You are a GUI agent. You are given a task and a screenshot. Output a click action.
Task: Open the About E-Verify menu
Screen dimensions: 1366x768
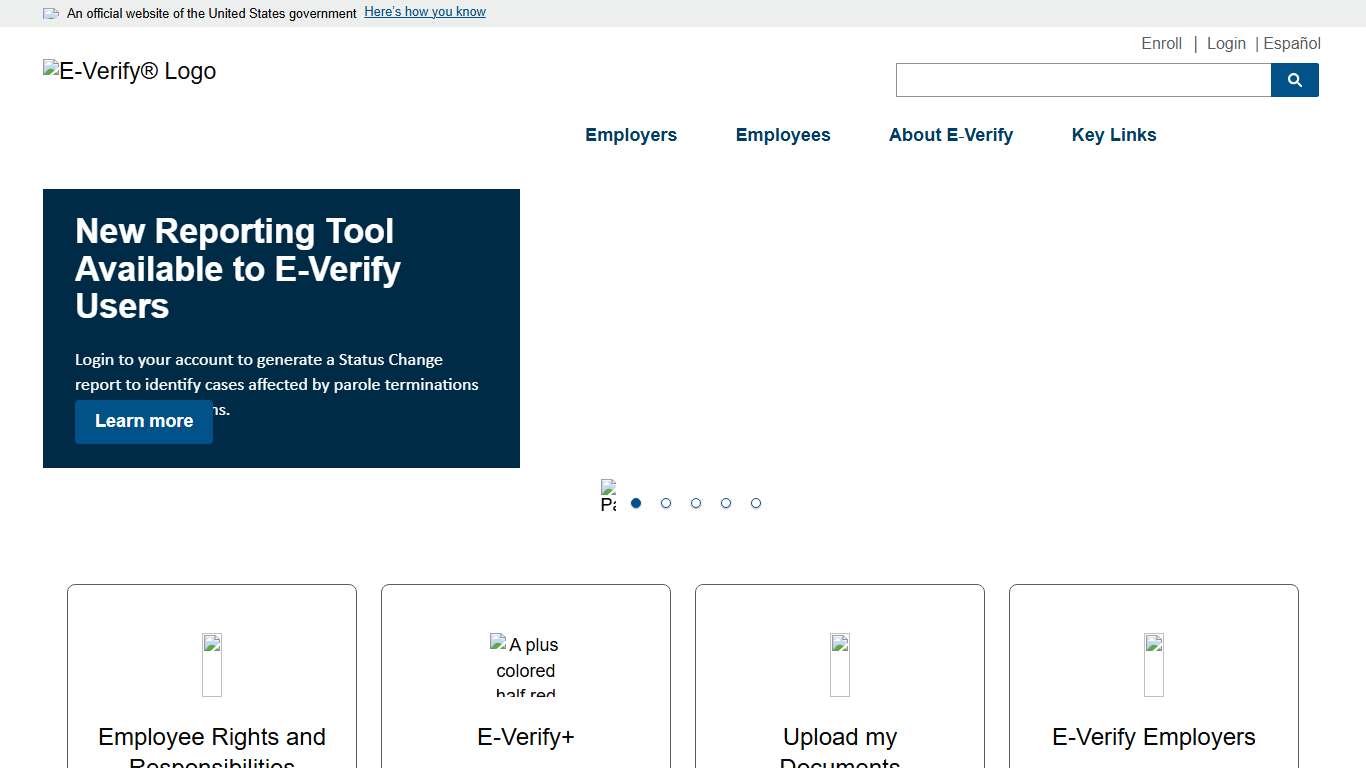(950, 134)
